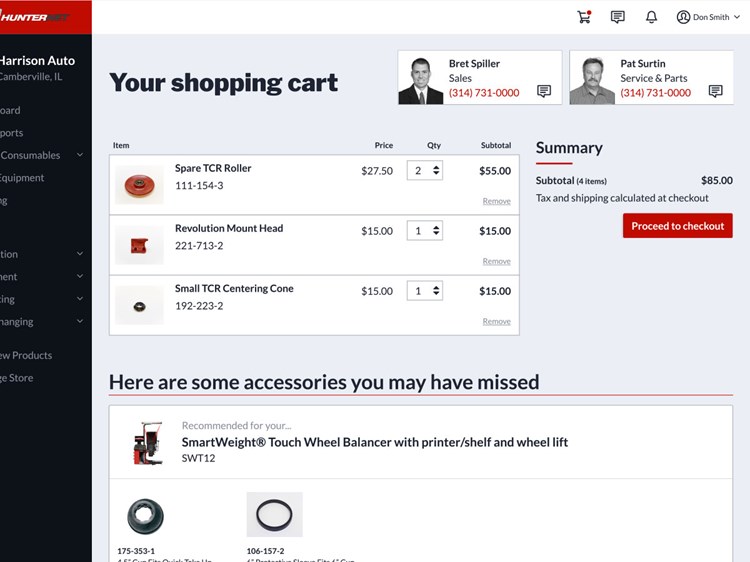Screen dimensions: 750x562
Task: Click Pat Surtin's profile photo
Action: [592, 80]
